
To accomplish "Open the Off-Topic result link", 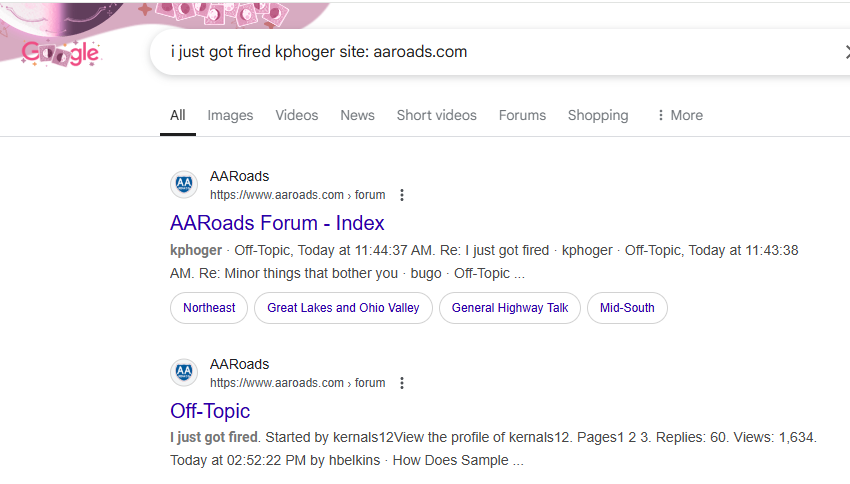I will point(210,411).
